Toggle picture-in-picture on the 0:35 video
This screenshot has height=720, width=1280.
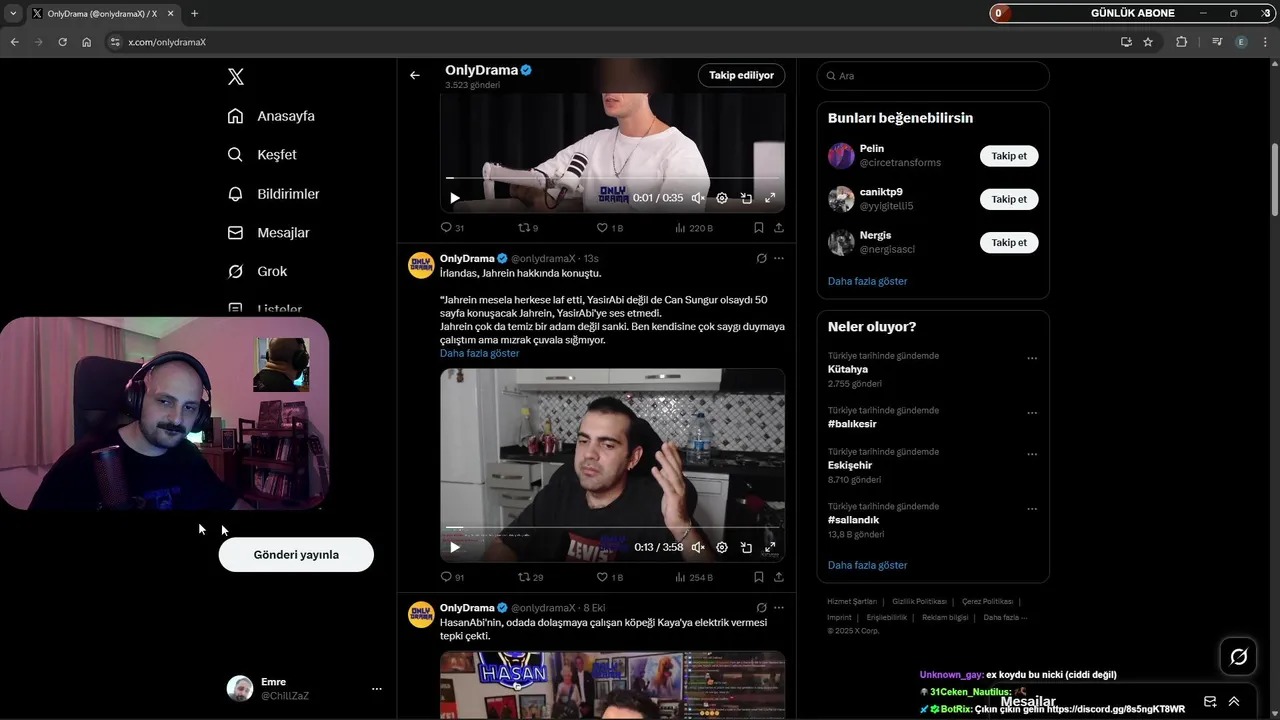point(746,198)
